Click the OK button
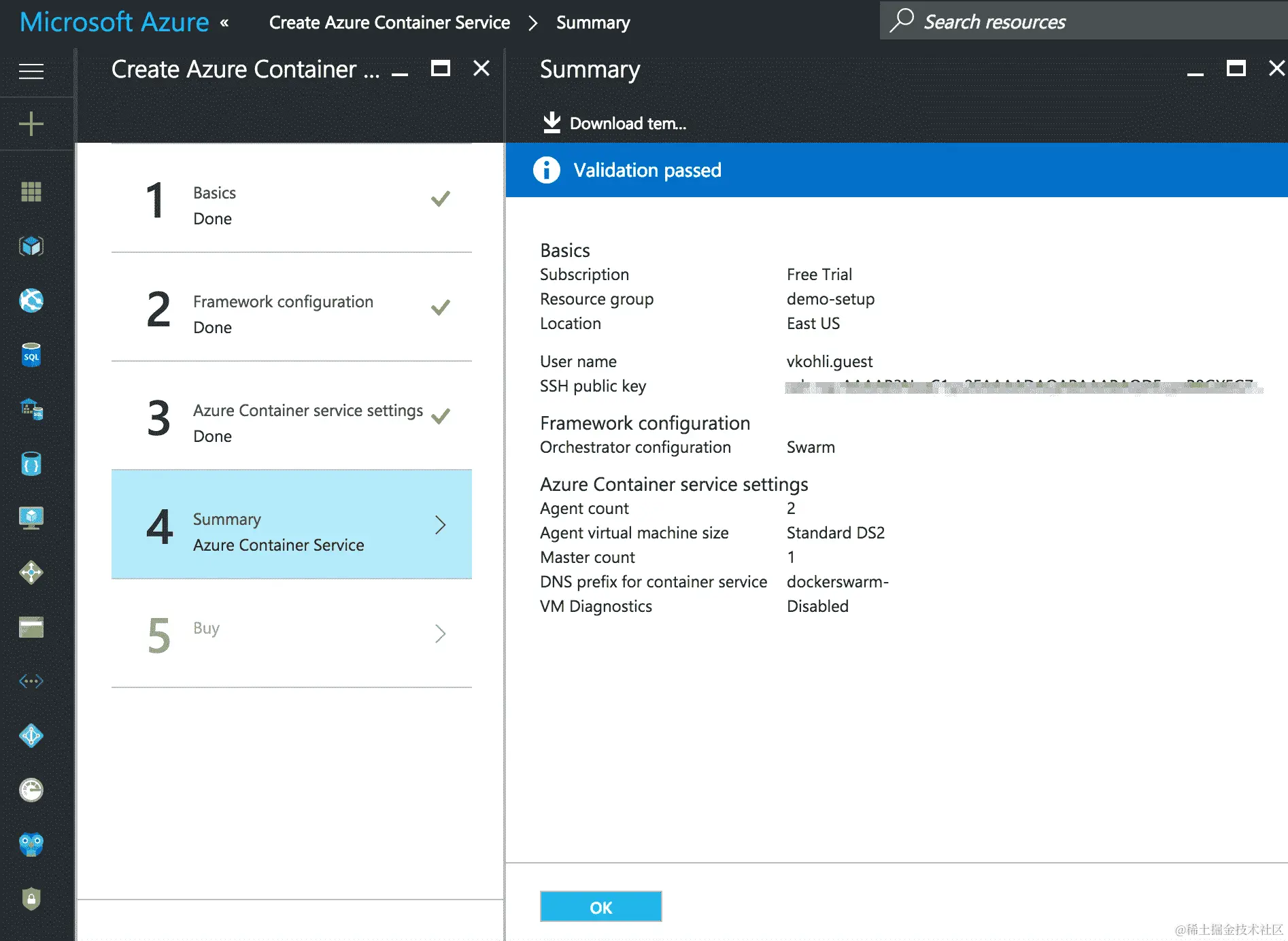 (600, 907)
